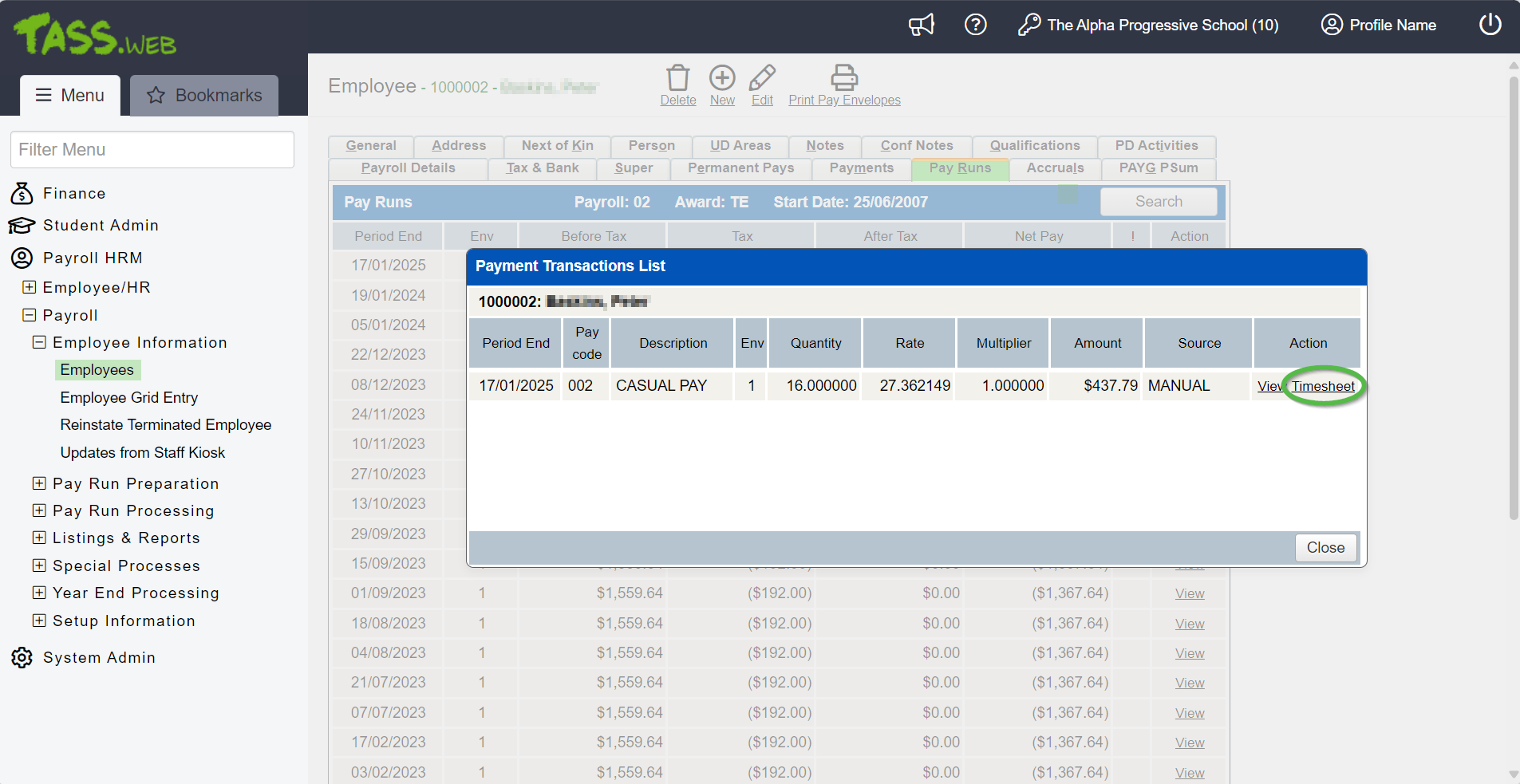Click the Edit pencil icon
The width and height of the screenshot is (1520, 784).
click(x=762, y=78)
